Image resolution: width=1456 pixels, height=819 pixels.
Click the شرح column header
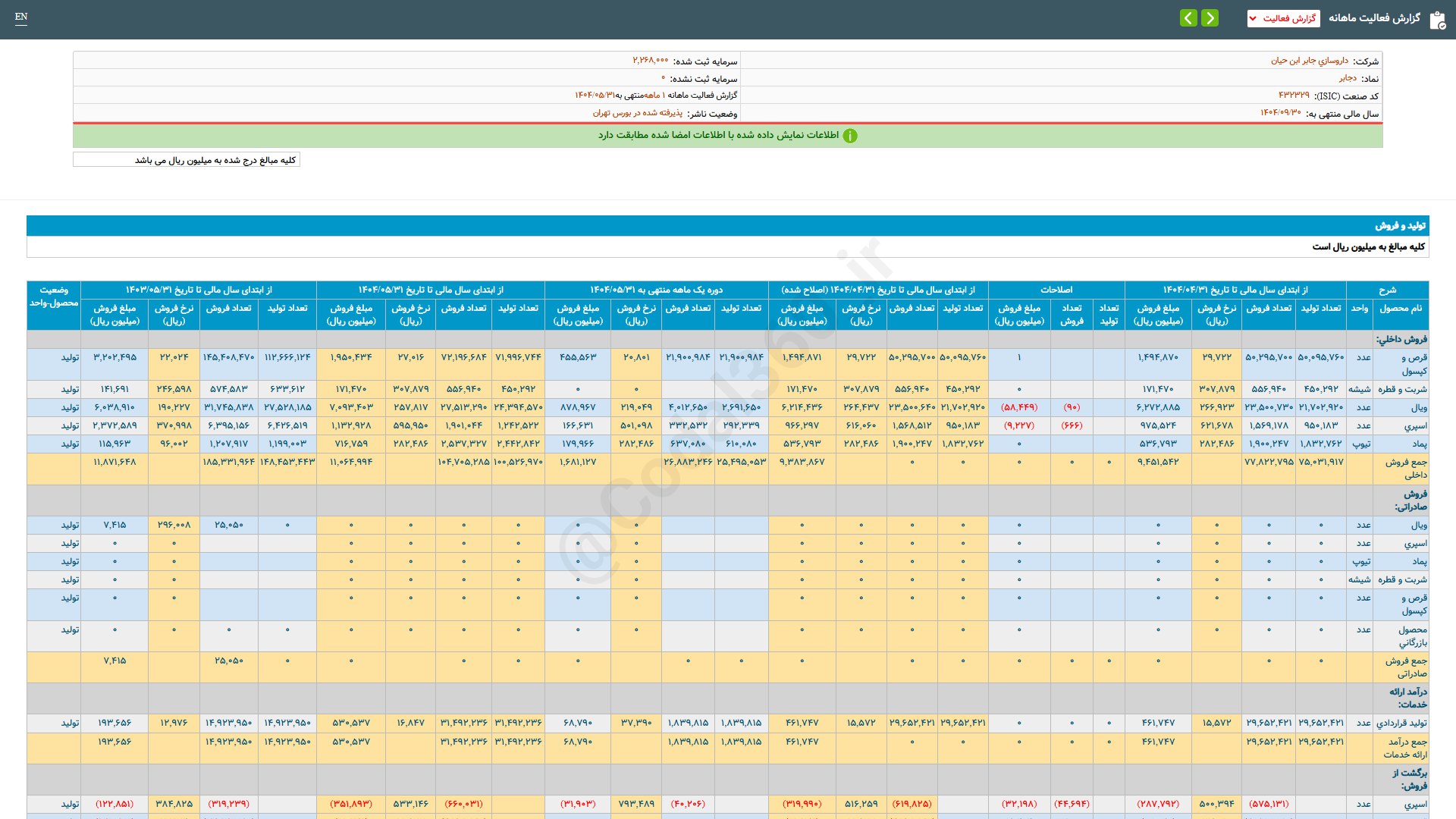1387,290
